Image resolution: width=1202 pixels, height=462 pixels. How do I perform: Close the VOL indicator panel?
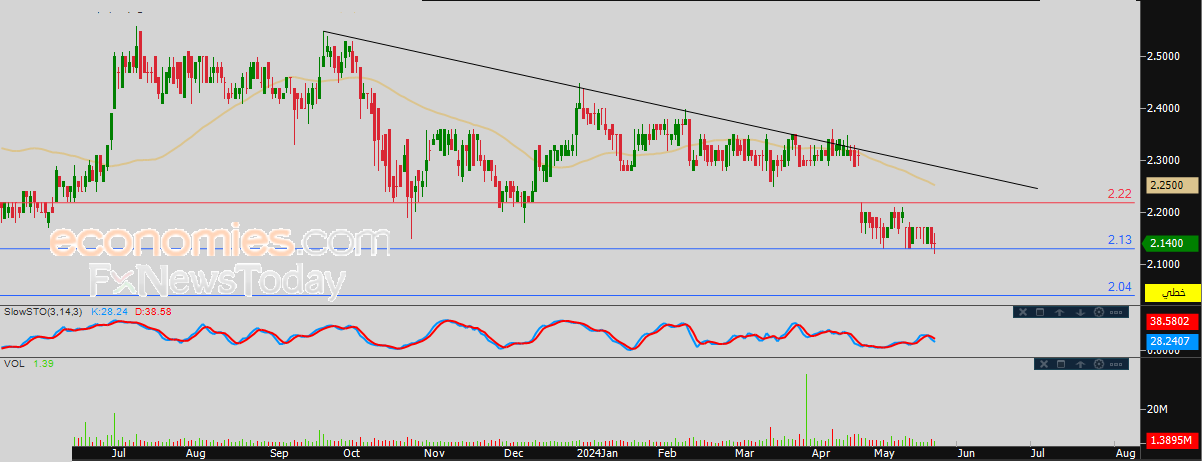pos(1044,364)
